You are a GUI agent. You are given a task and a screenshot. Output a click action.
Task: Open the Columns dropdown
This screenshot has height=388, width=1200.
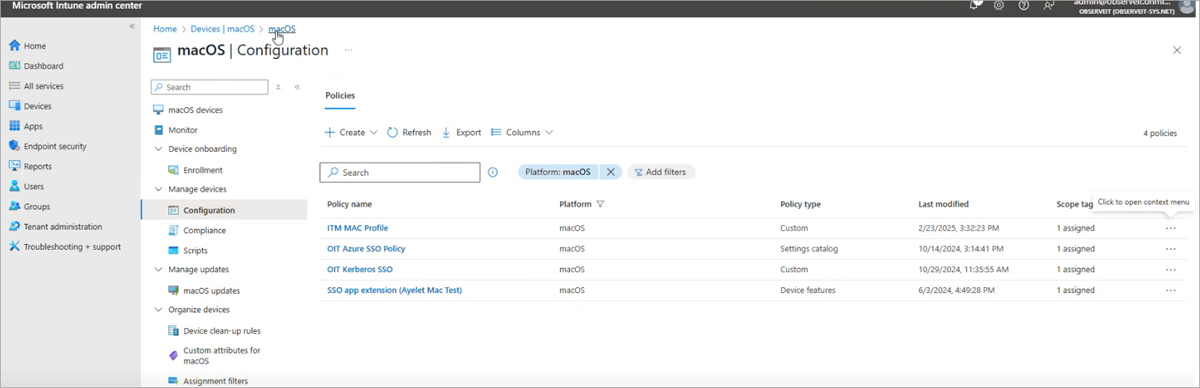tap(522, 132)
